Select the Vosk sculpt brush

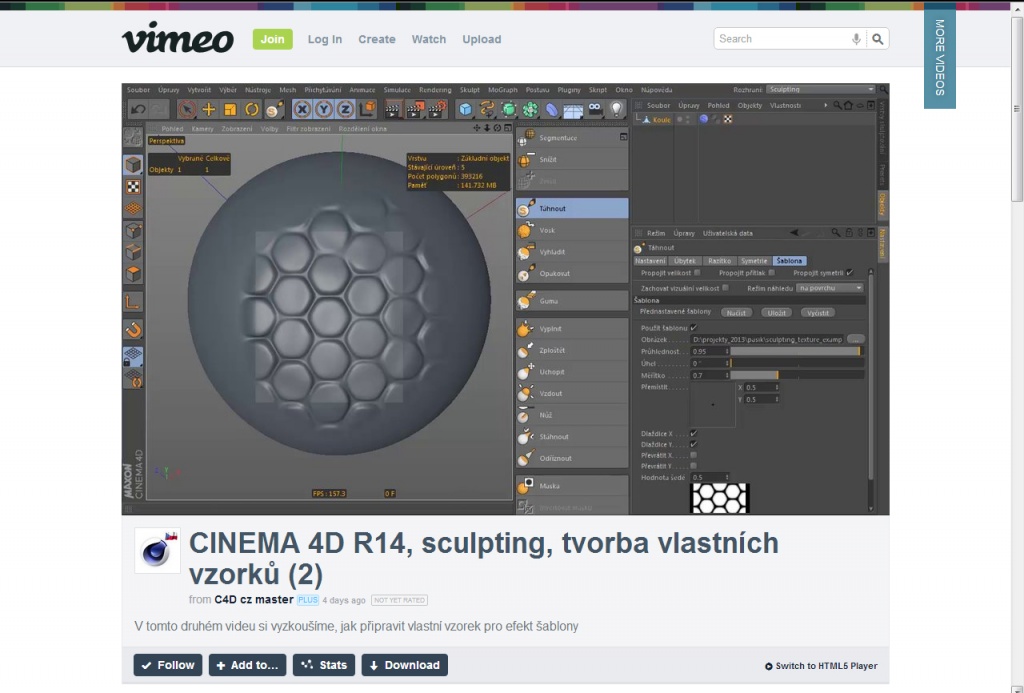[x=572, y=230]
